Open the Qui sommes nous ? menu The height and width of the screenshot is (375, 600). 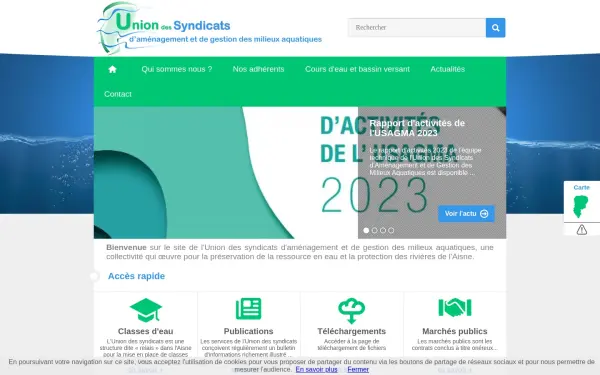click(x=177, y=69)
